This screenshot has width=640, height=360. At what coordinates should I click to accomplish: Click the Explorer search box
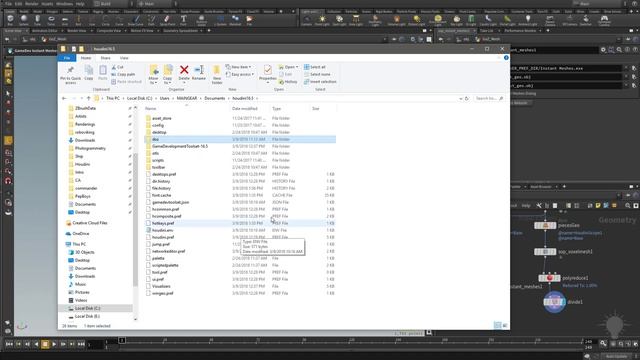tap(489, 98)
